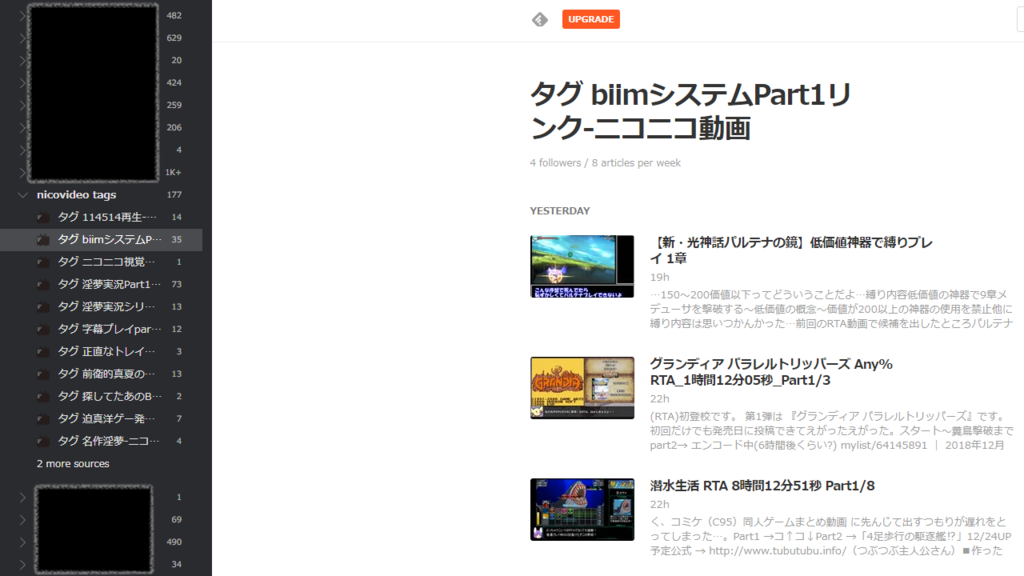Image resolution: width=1024 pixels, height=576 pixels.
Task: Click the feed icon beside タグ 114514再生
Action: 43,217
